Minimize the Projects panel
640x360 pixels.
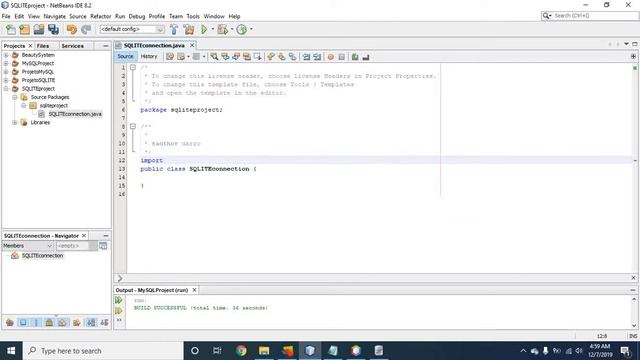click(x=106, y=46)
